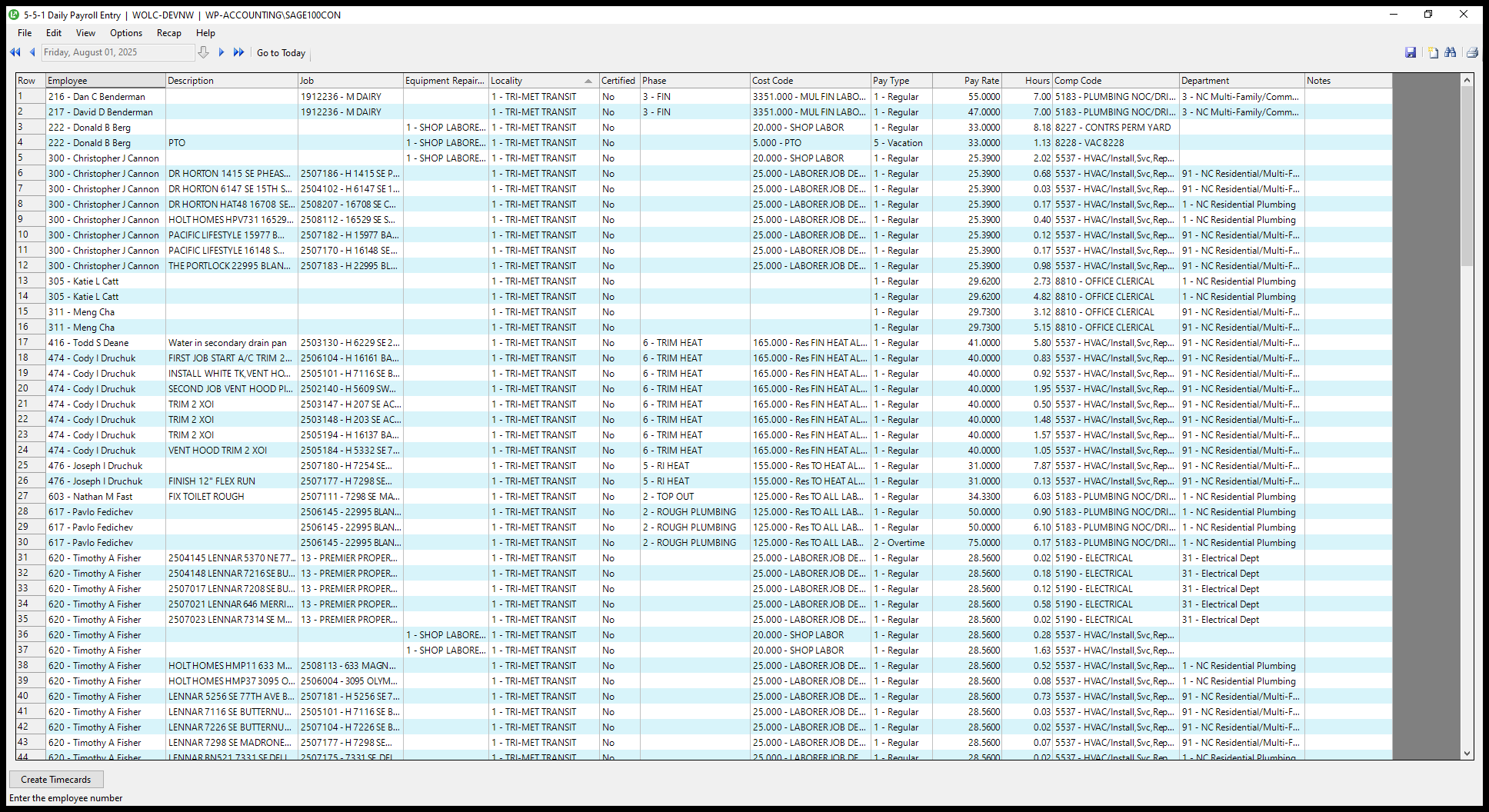Click the Friday, August 01, 2025 date field
This screenshot has height=812, width=1489.
point(117,52)
